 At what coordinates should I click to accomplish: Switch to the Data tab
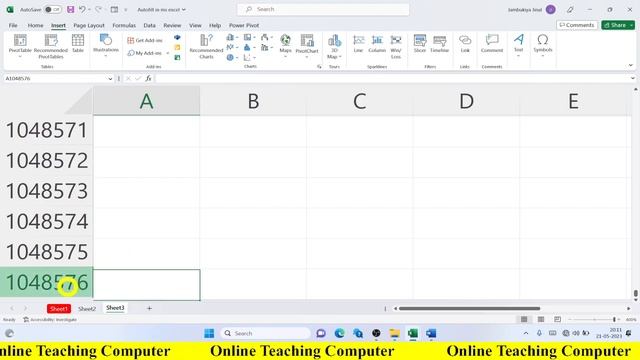point(149,25)
